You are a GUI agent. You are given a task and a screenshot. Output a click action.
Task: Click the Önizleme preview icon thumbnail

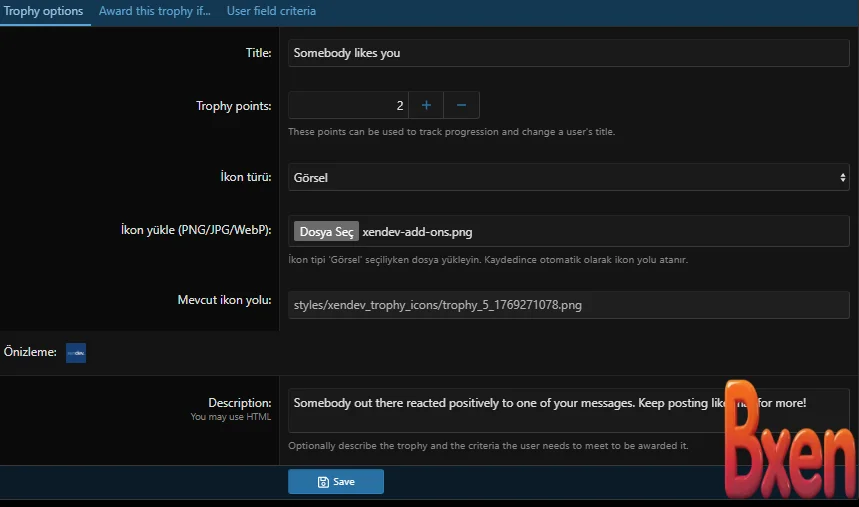click(x=76, y=352)
